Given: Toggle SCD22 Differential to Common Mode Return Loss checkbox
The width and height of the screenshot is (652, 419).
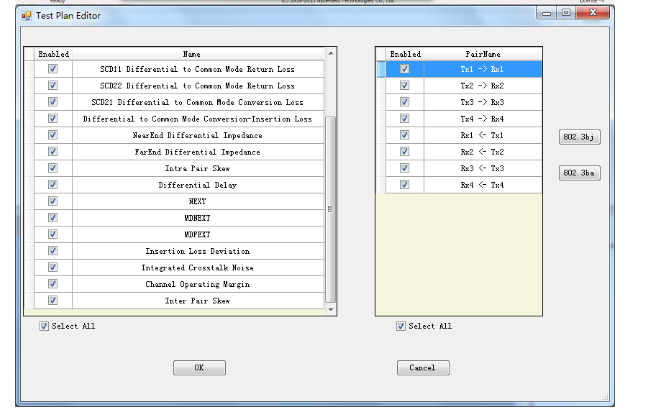Looking at the screenshot, I should (53, 86).
